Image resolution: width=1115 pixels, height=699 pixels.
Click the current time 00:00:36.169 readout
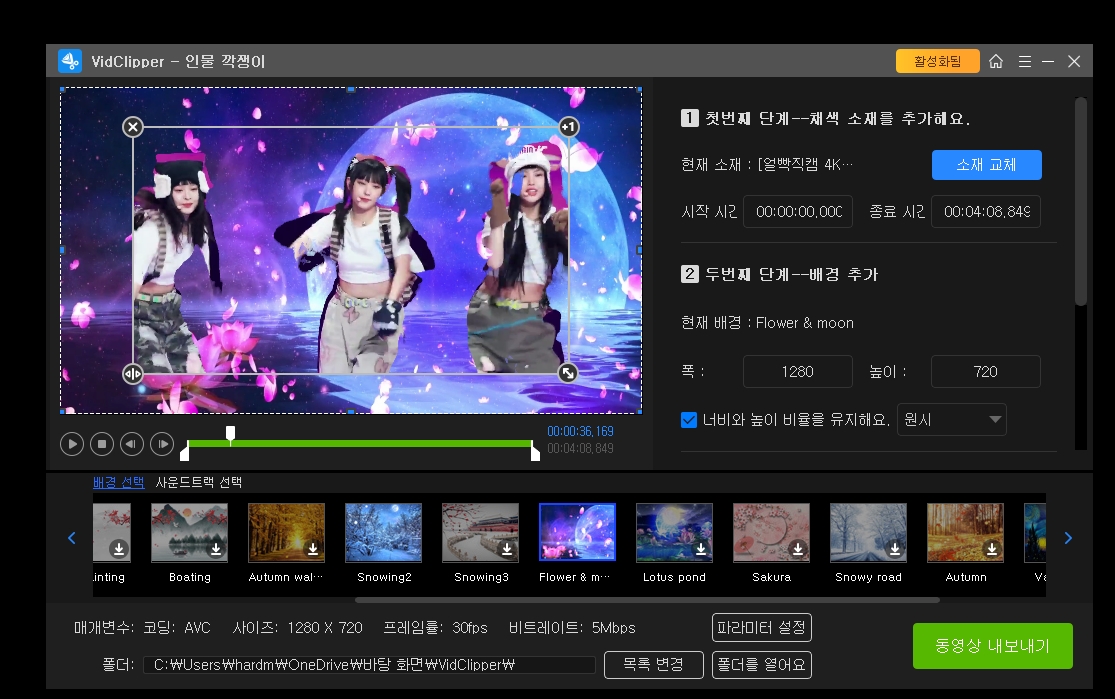pyautogui.click(x=580, y=432)
